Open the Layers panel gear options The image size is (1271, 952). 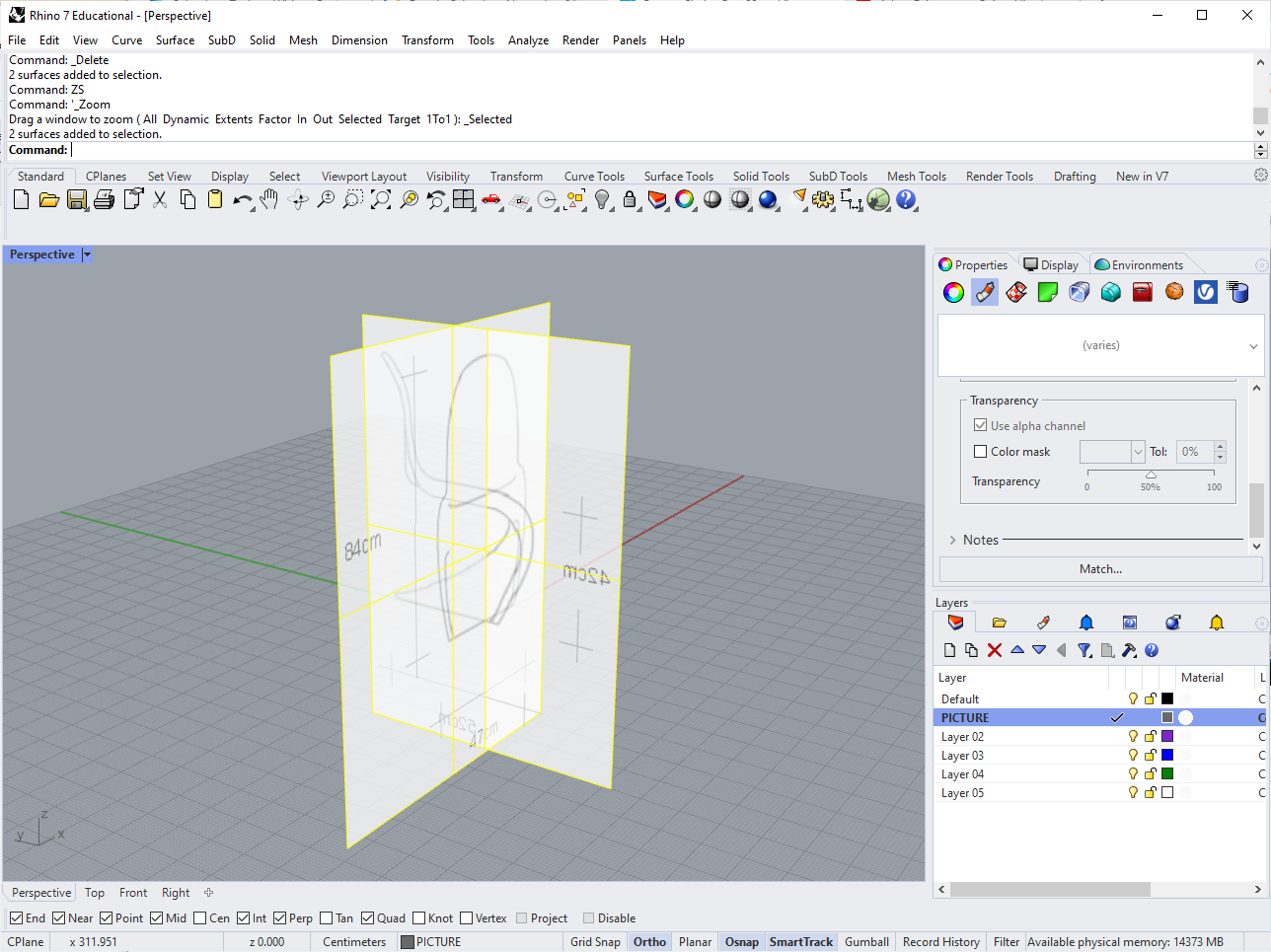[x=1261, y=623]
